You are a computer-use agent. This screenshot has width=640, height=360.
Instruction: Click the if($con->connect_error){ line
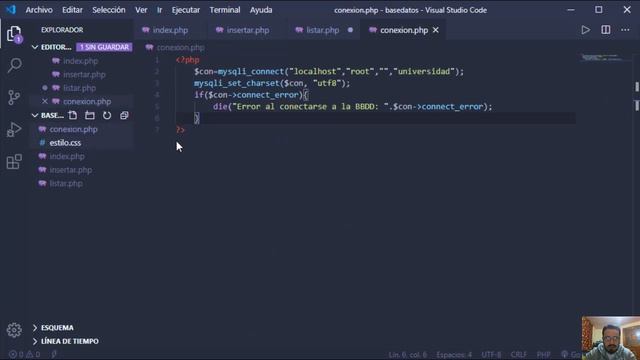[x=251, y=95]
